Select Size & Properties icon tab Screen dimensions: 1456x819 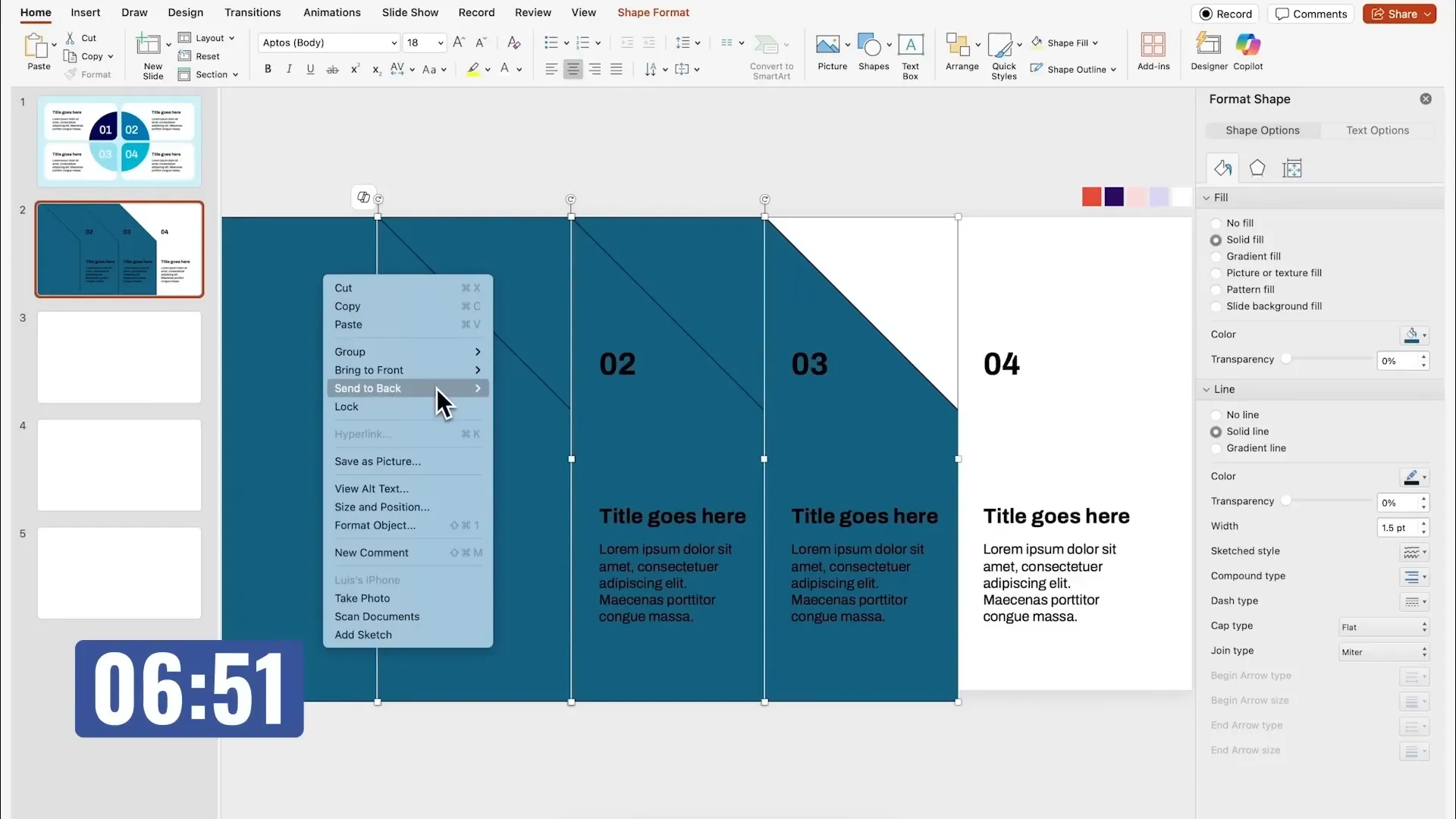coord(1292,168)
